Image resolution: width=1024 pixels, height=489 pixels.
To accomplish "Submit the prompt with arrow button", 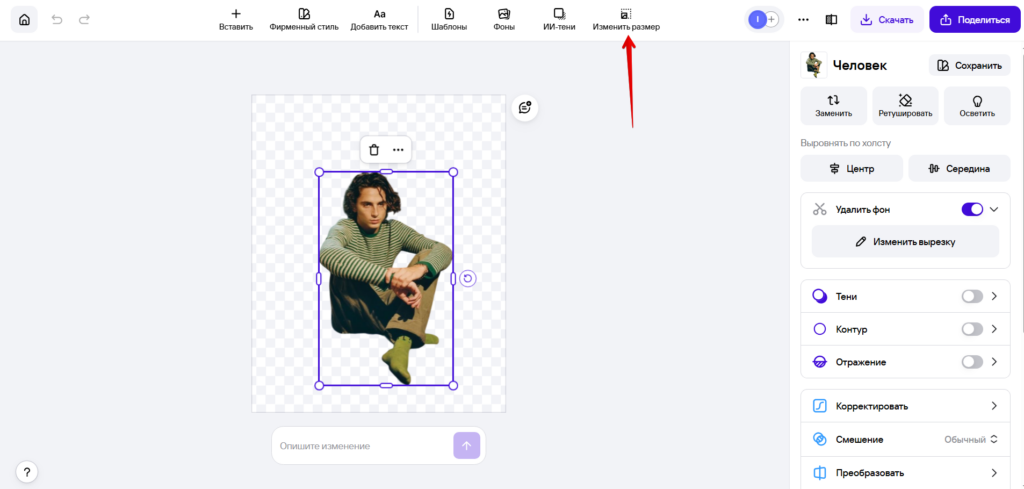I will coord(466,445).
